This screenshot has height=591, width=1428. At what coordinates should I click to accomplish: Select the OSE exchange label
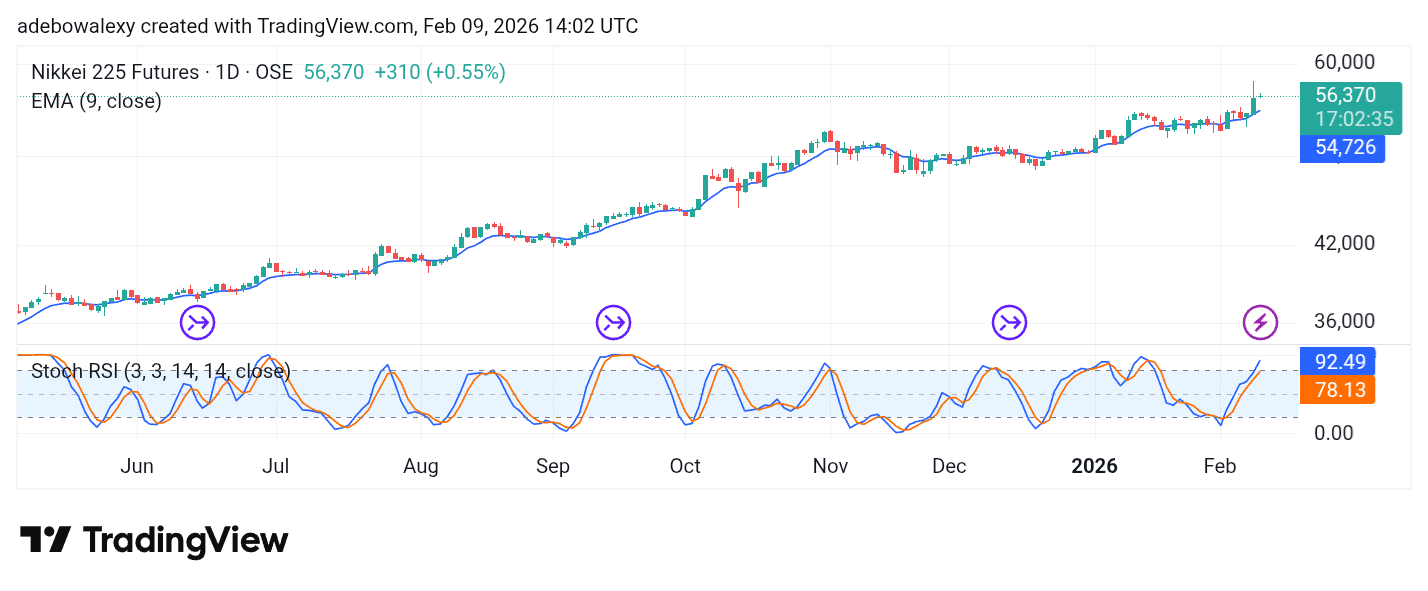[276, 72]
